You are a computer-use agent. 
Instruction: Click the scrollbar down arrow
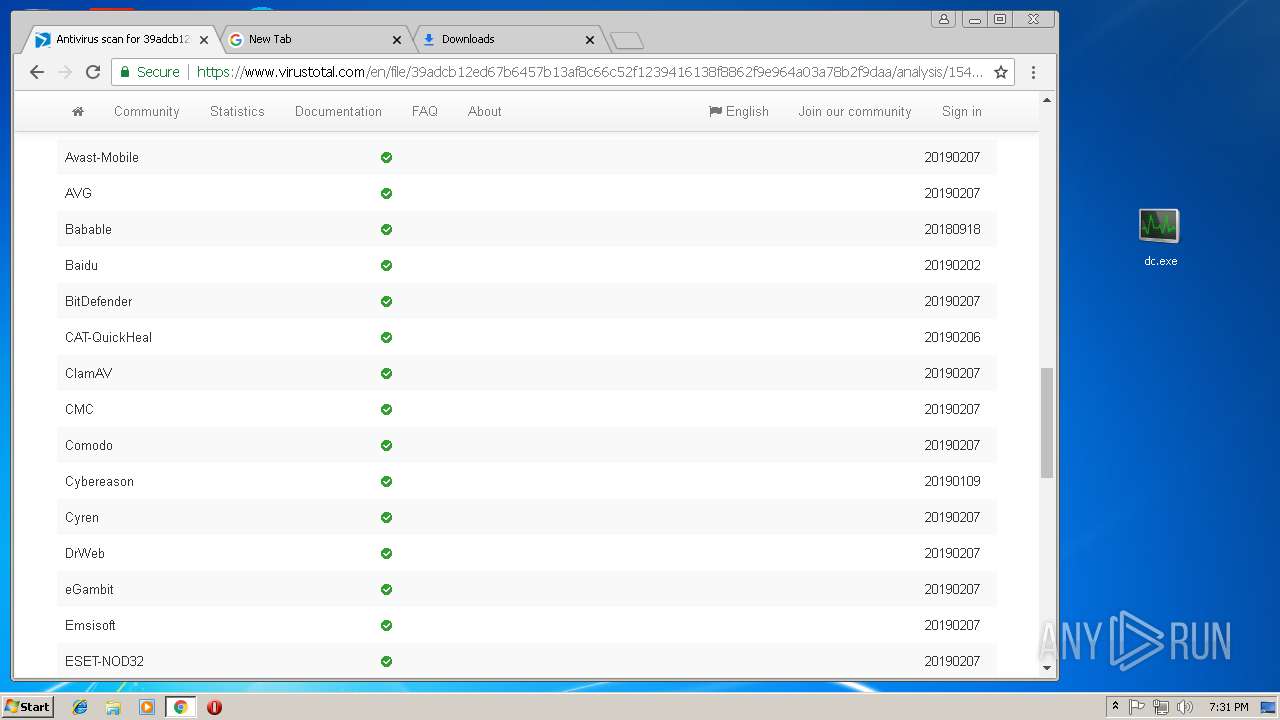[x=1047, y=667]
